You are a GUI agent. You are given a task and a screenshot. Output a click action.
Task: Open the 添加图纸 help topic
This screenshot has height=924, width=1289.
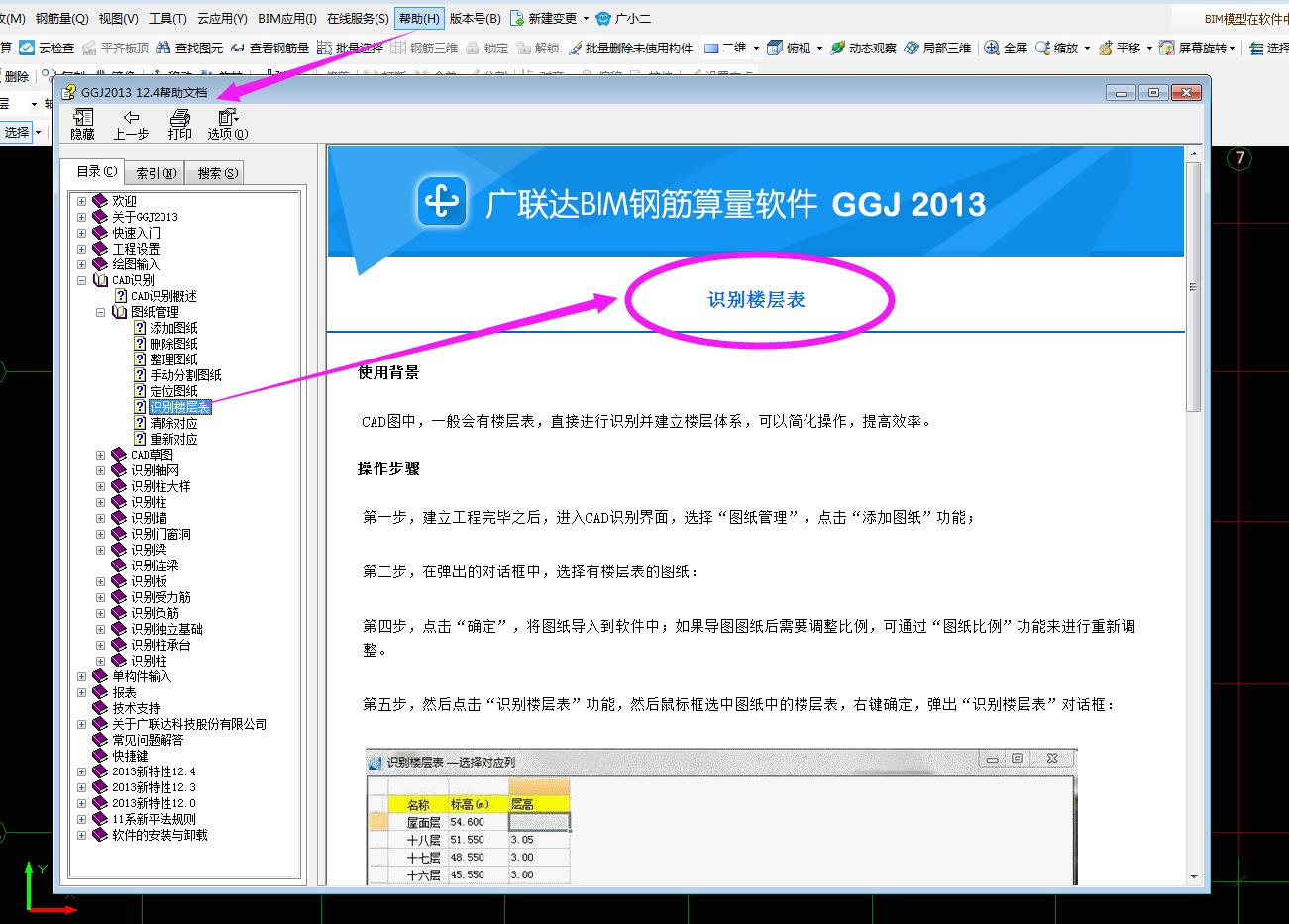click(173, 328)
